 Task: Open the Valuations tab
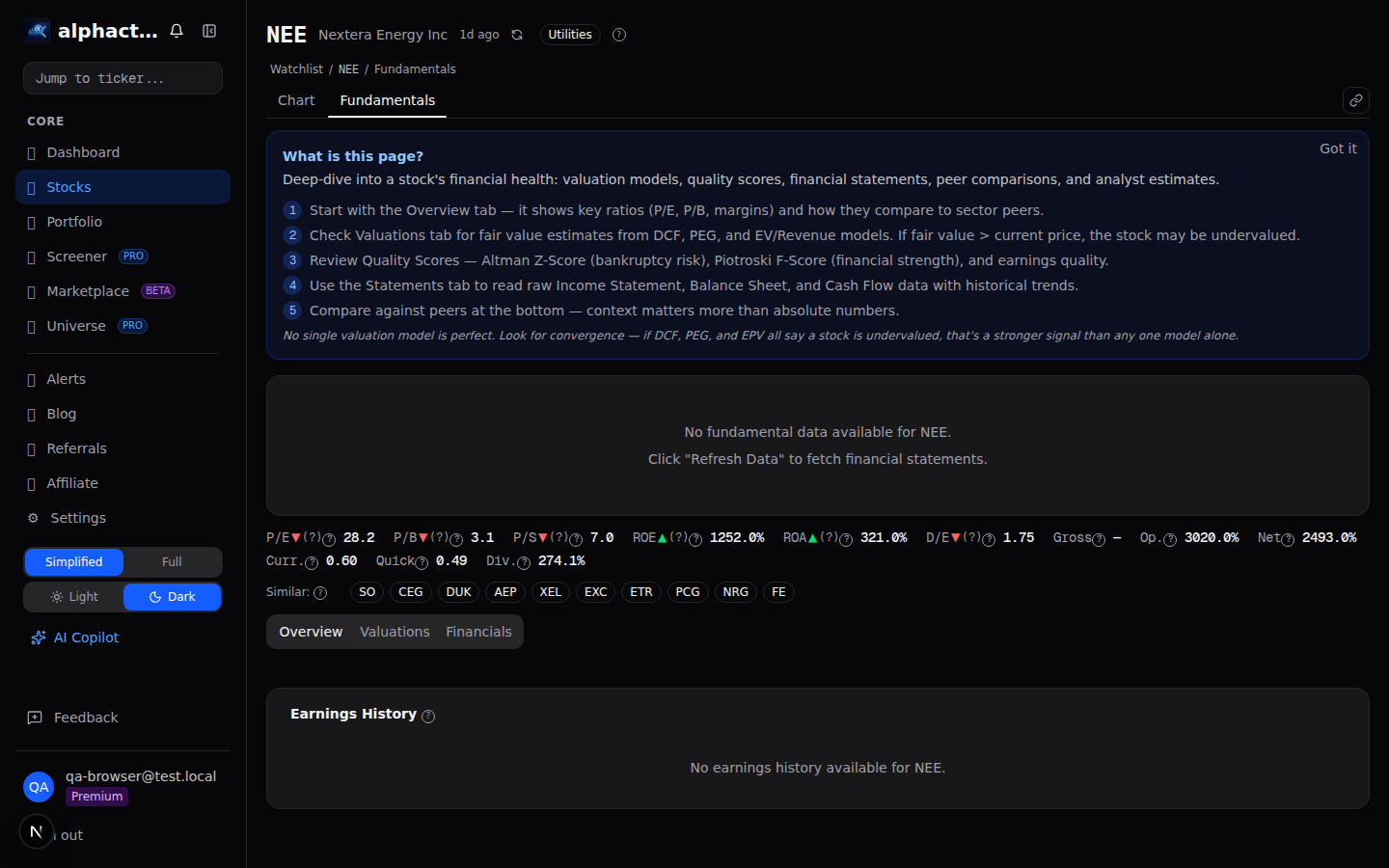tap(395, 632)
